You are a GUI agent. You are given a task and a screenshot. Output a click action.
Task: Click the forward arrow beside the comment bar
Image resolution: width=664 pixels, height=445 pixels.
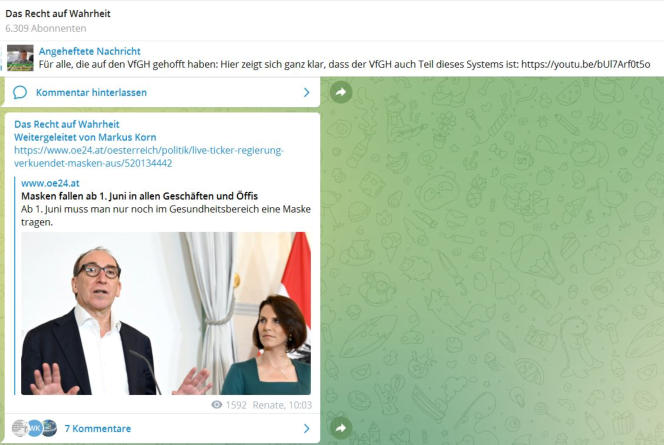(x=341, y=92)
